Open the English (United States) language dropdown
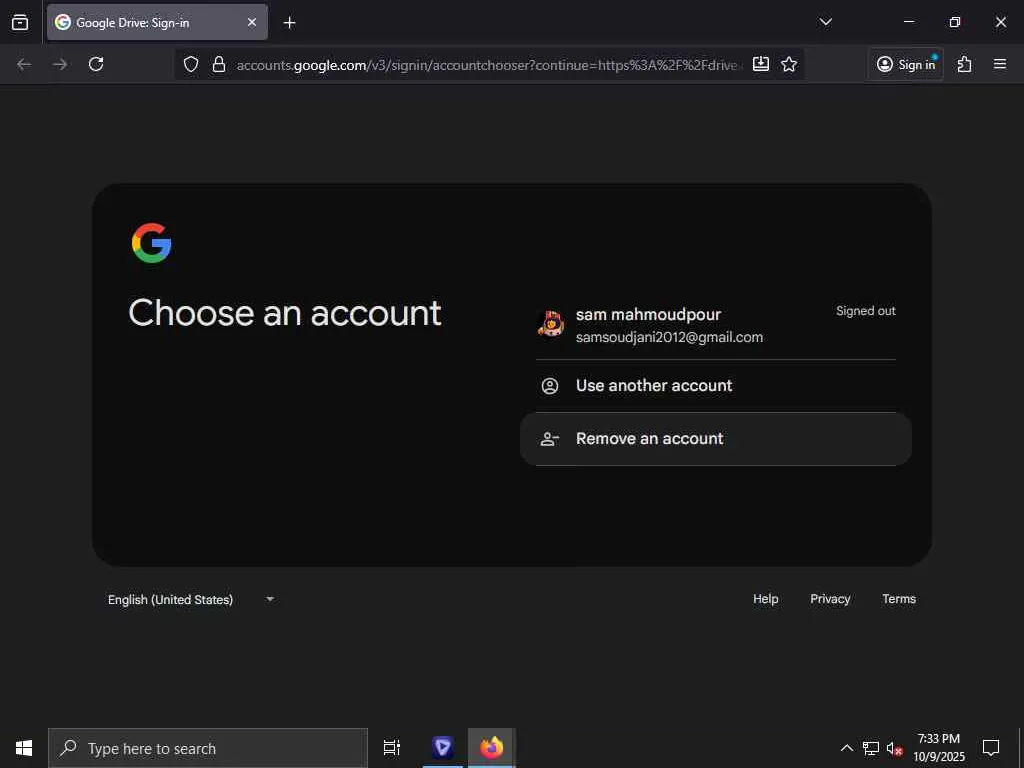 click(x=191, y=600)
